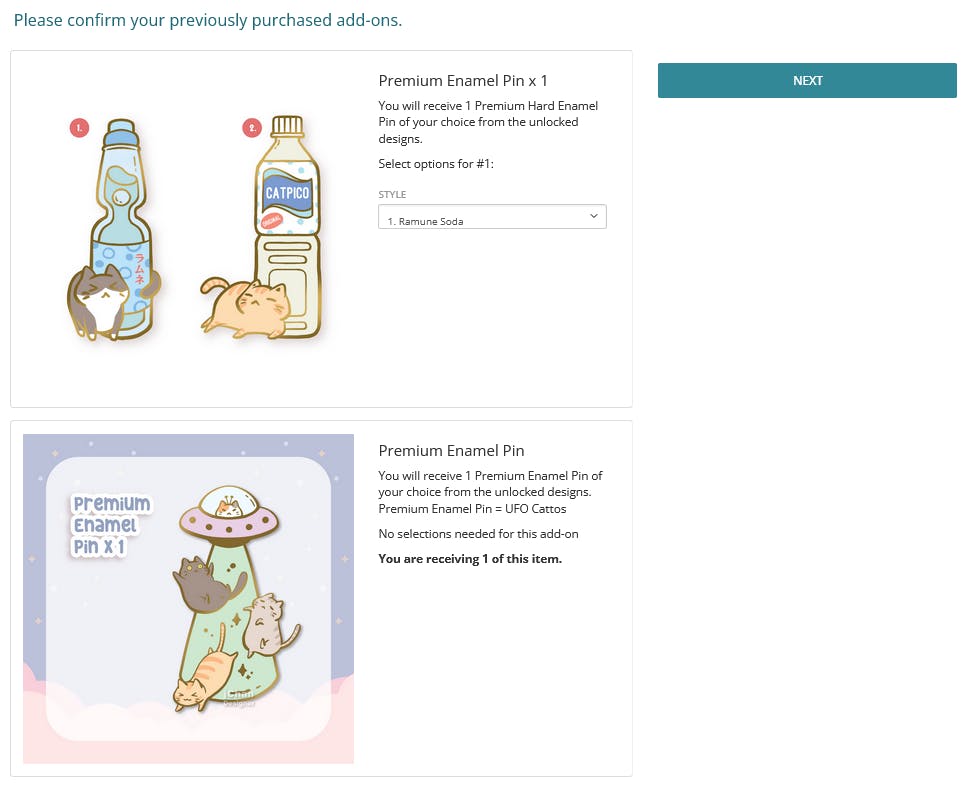Click the 'Select options for #1:' label

[x=436, y=164]
